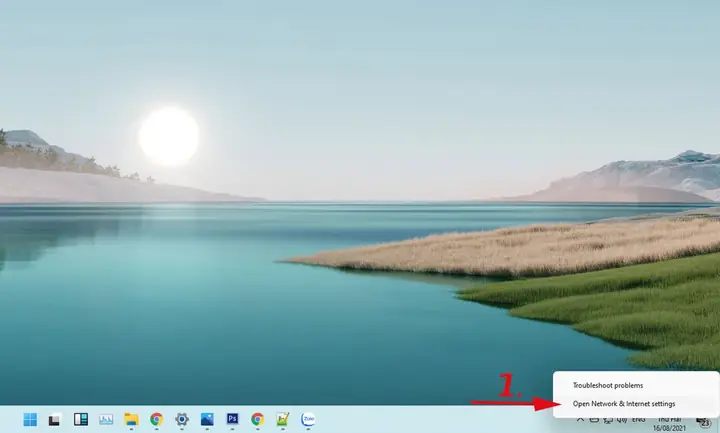Screen dimensions: 720x433
Task: Open Task View from the taskbar
Action: click(55, 420)
